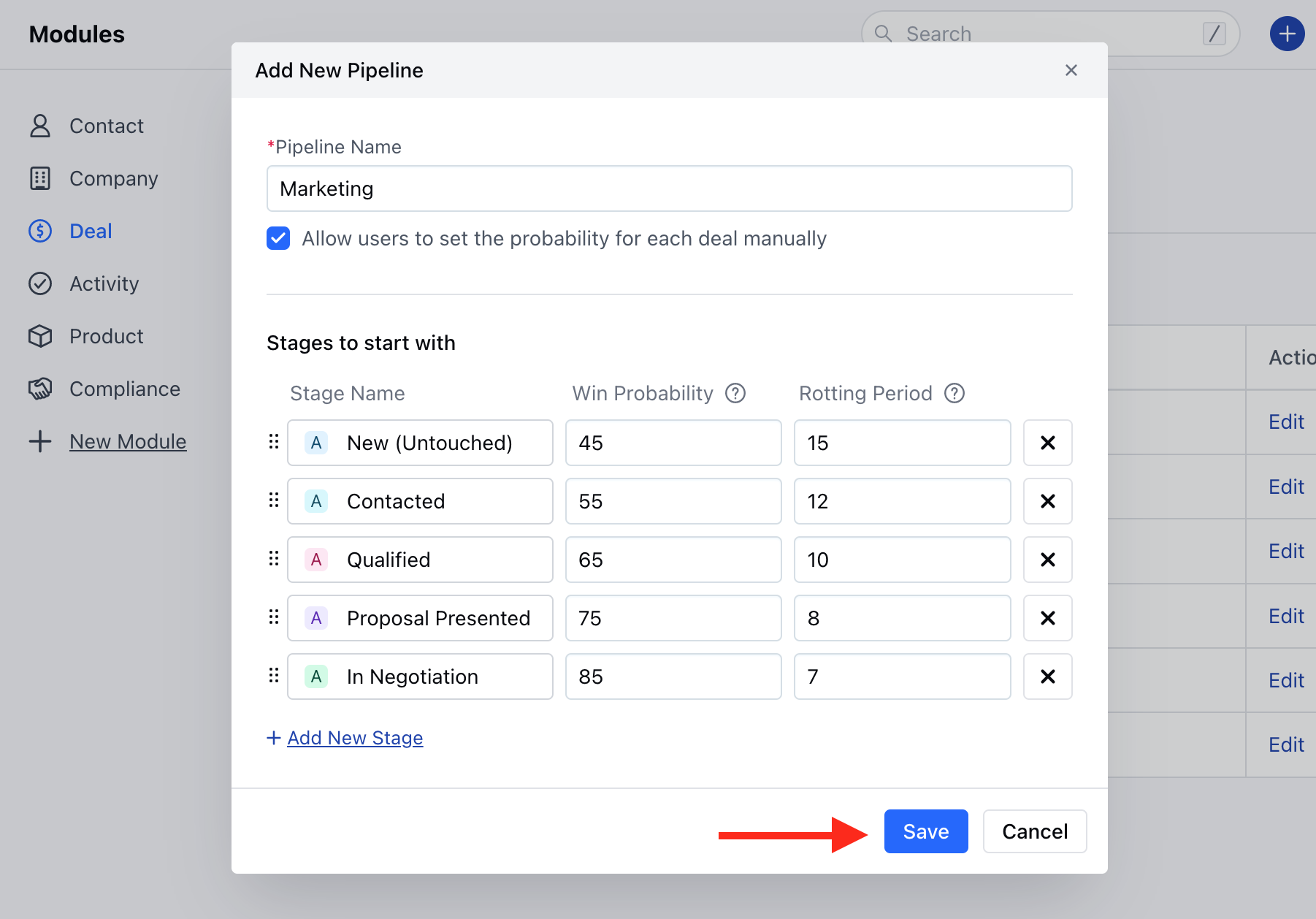This screenshot has width=1316, height=919.
Task: Click the Pipeline Name input field
Action: 669,188
